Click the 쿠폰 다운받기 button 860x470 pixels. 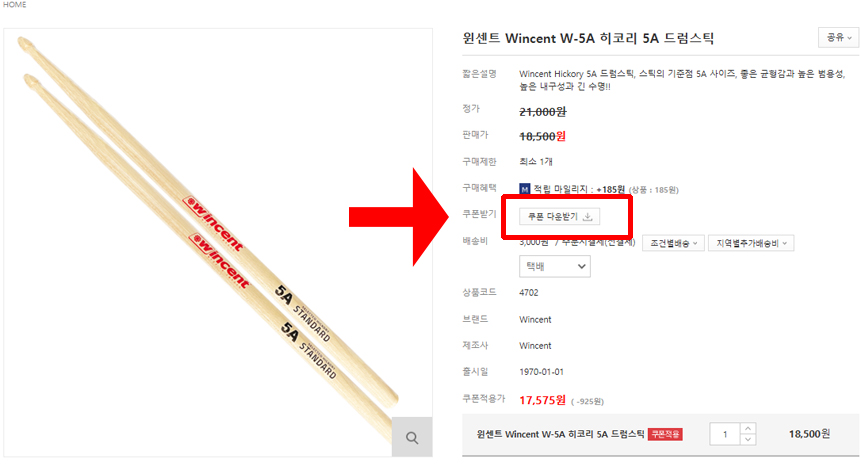click(x=559, y=217)
